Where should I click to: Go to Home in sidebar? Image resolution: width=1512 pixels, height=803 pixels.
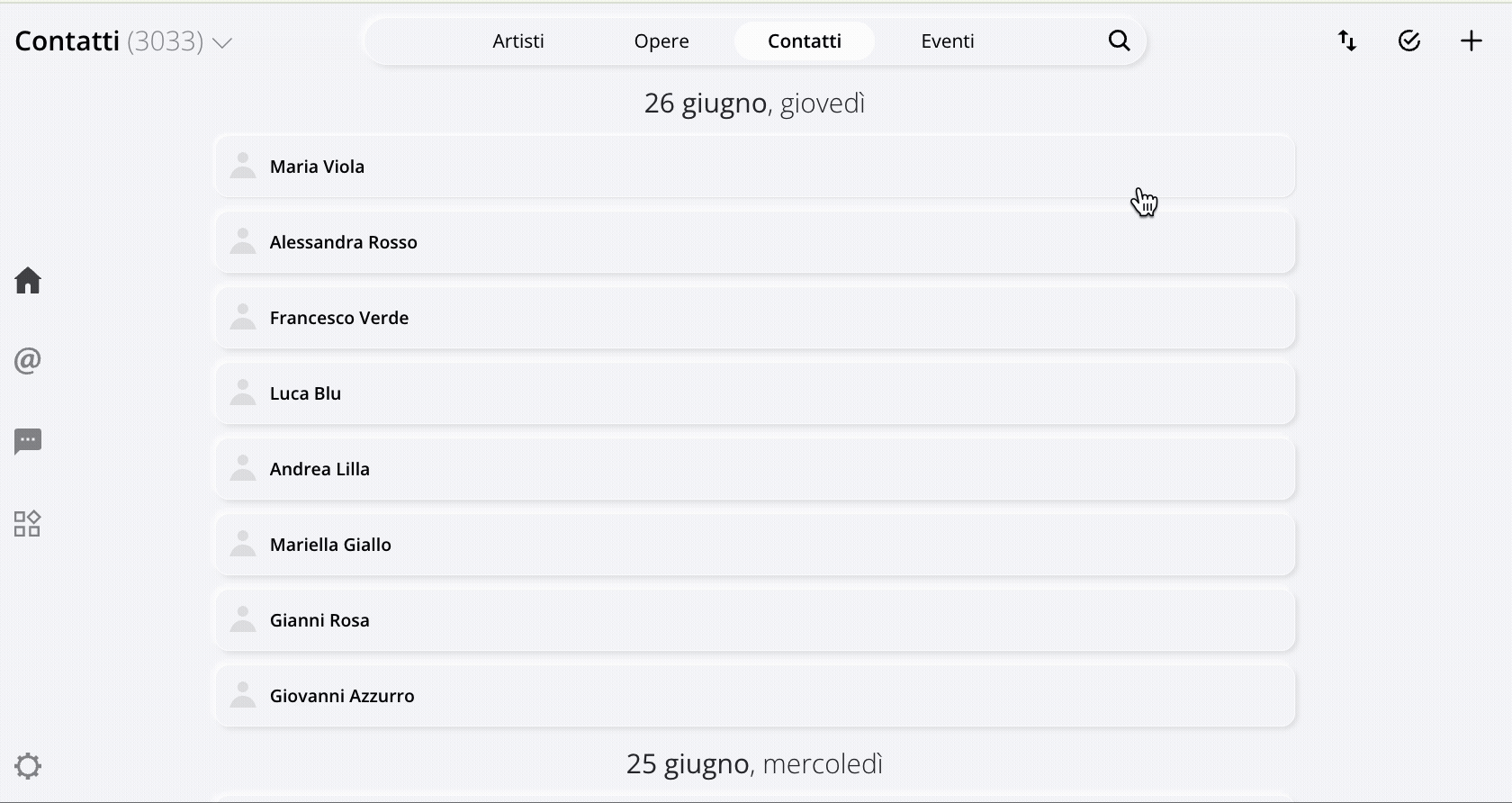click(28, 281)
